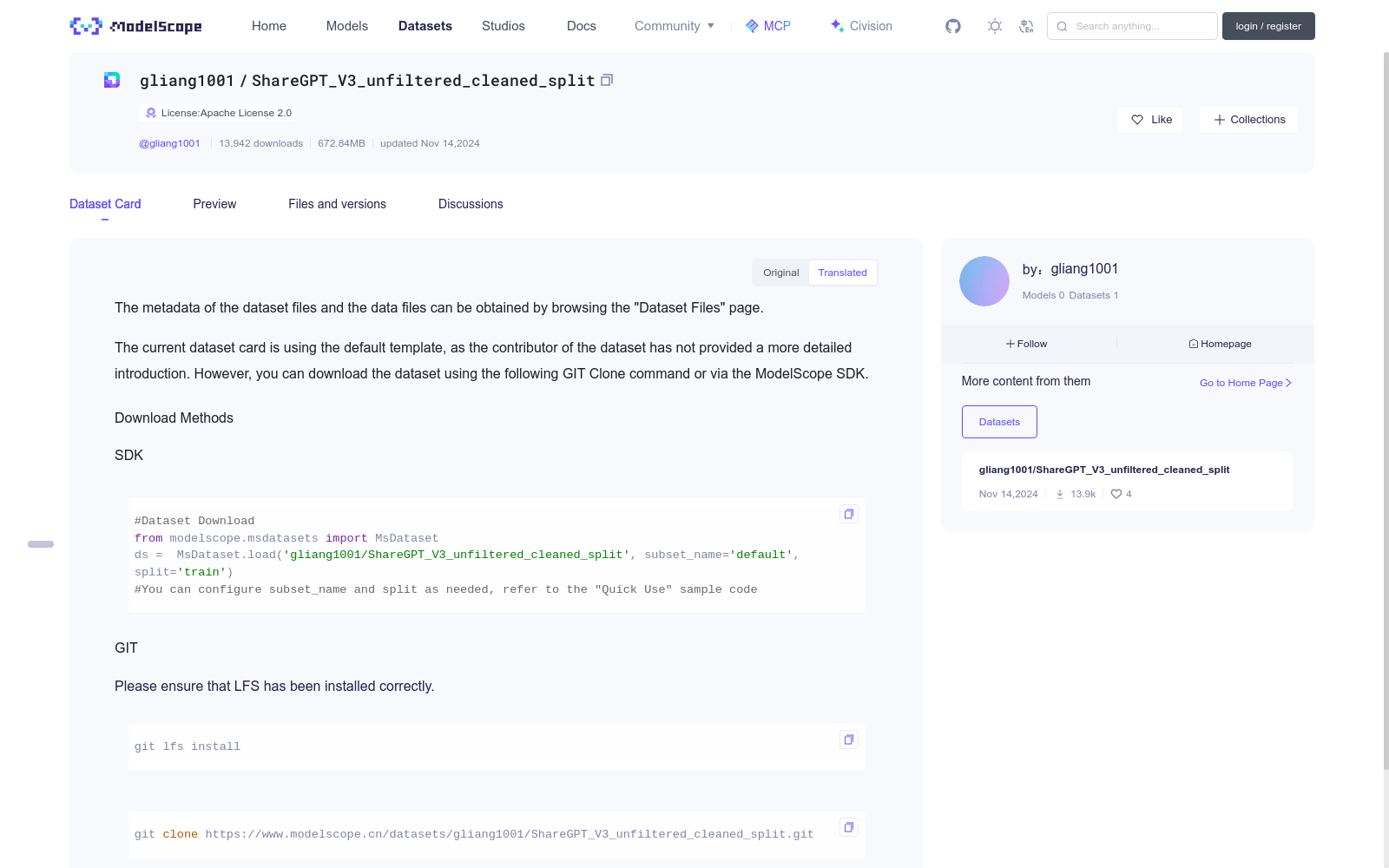Click "13,942 downloads" text

pos(261,143)
